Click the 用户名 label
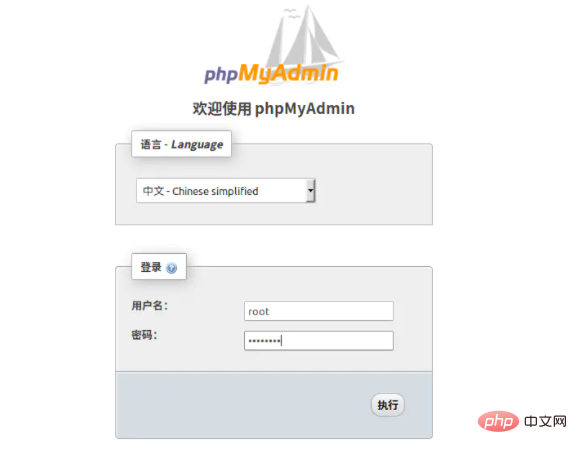The width and height of the screenshot is (577, 454). (149, 305)
